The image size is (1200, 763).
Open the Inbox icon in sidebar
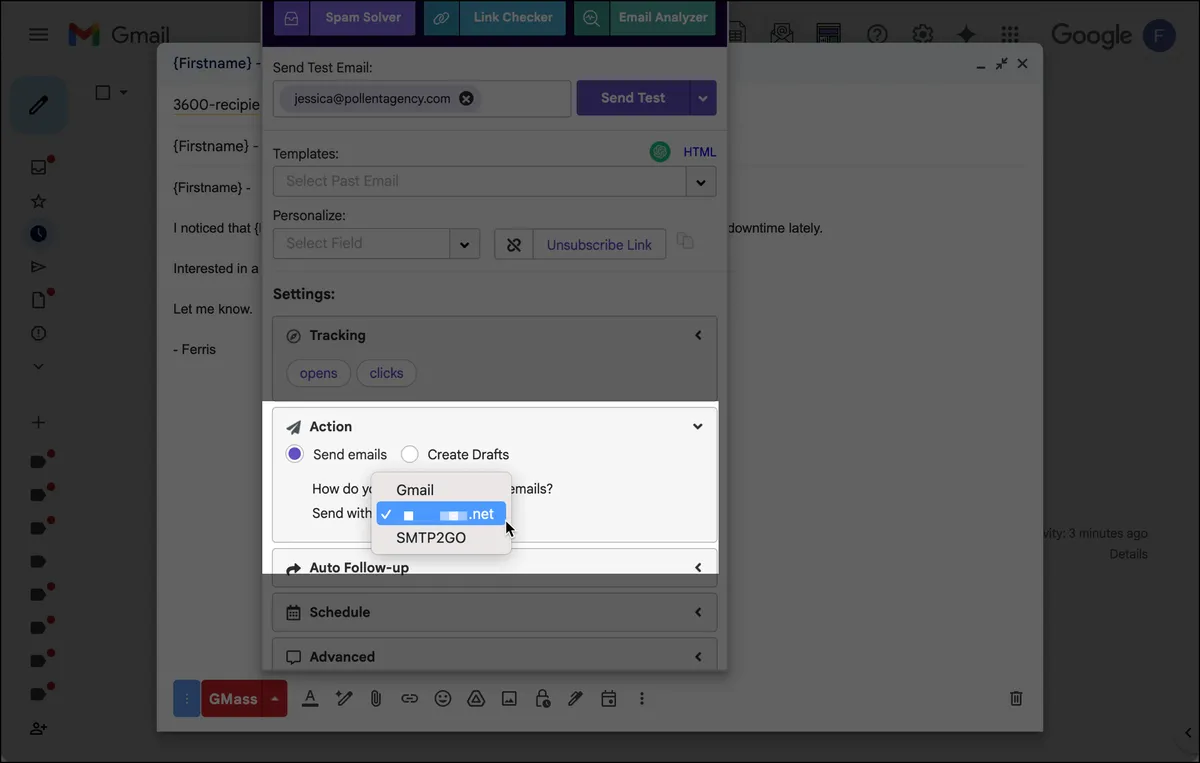38,167
